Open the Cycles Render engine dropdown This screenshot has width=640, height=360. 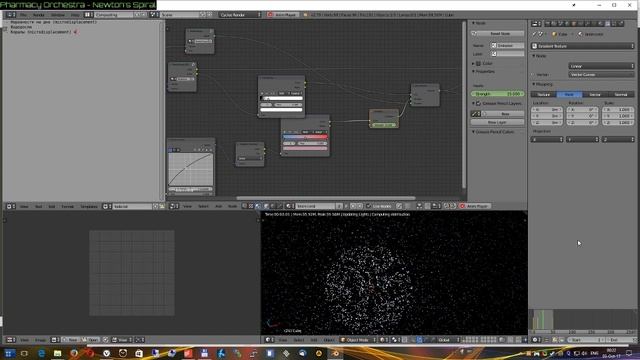click(x=240, y=15)
